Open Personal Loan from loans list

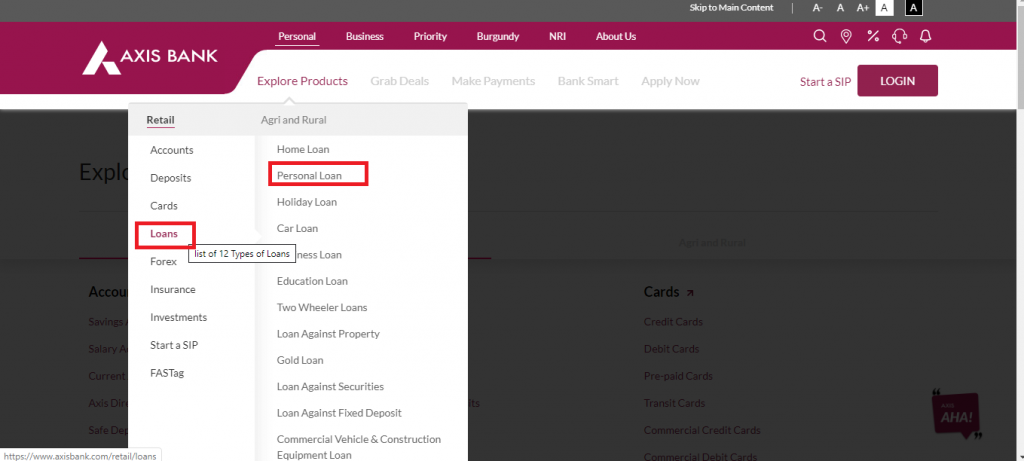pyautogui.click(x=309, y=176)
